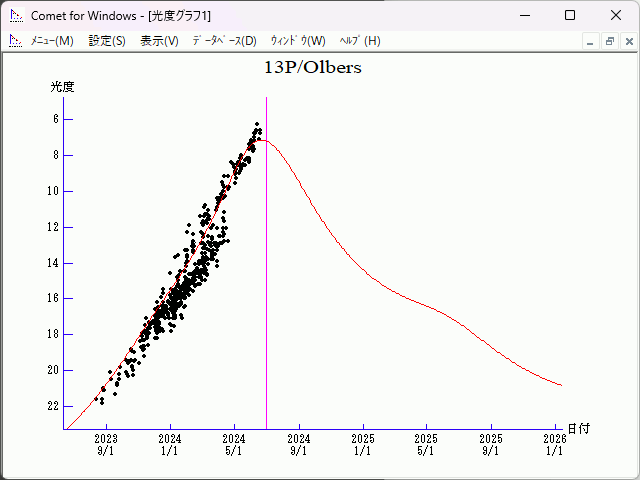Click the 13P/Olbers chart title
The image size is (640, 480).
tap(313, 67)
